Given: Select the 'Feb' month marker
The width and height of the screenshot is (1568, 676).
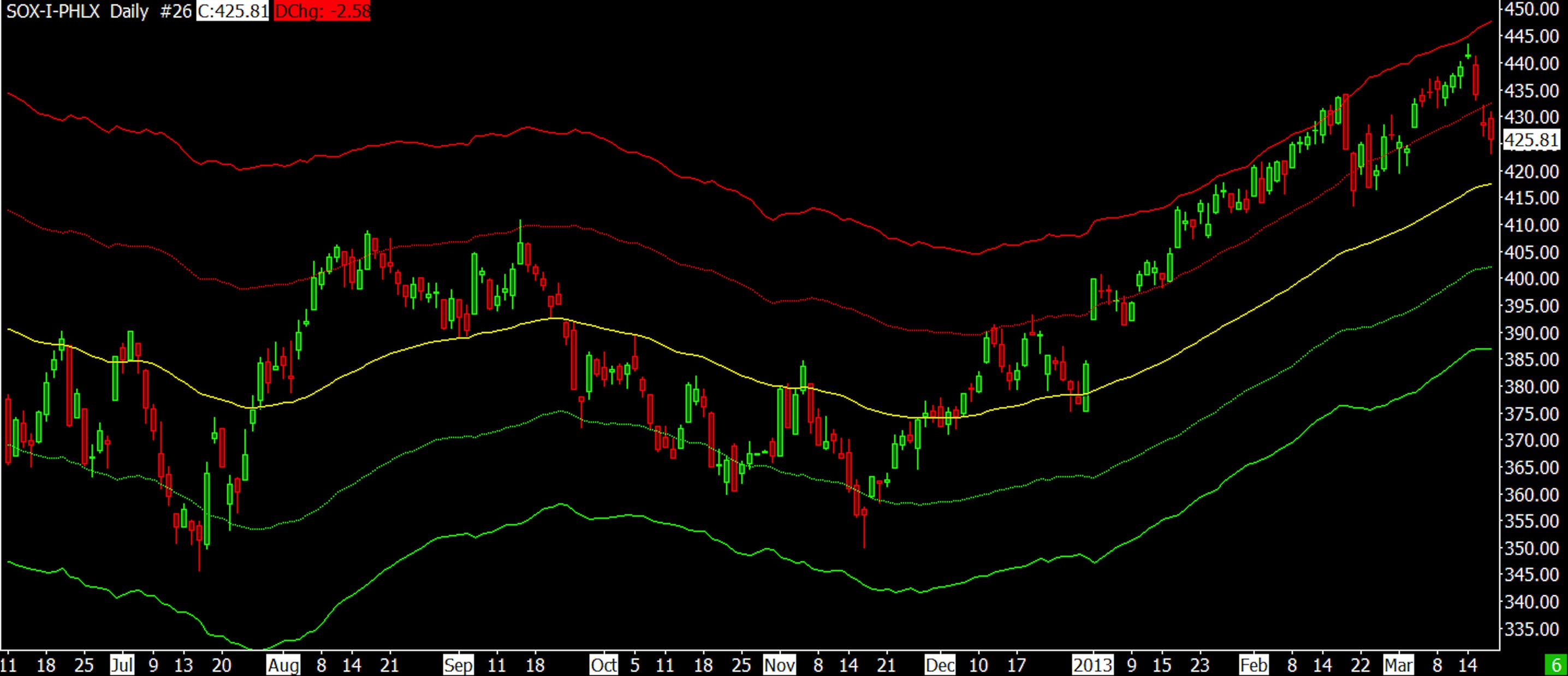Looking at the screenshot, I should 1254,665.
